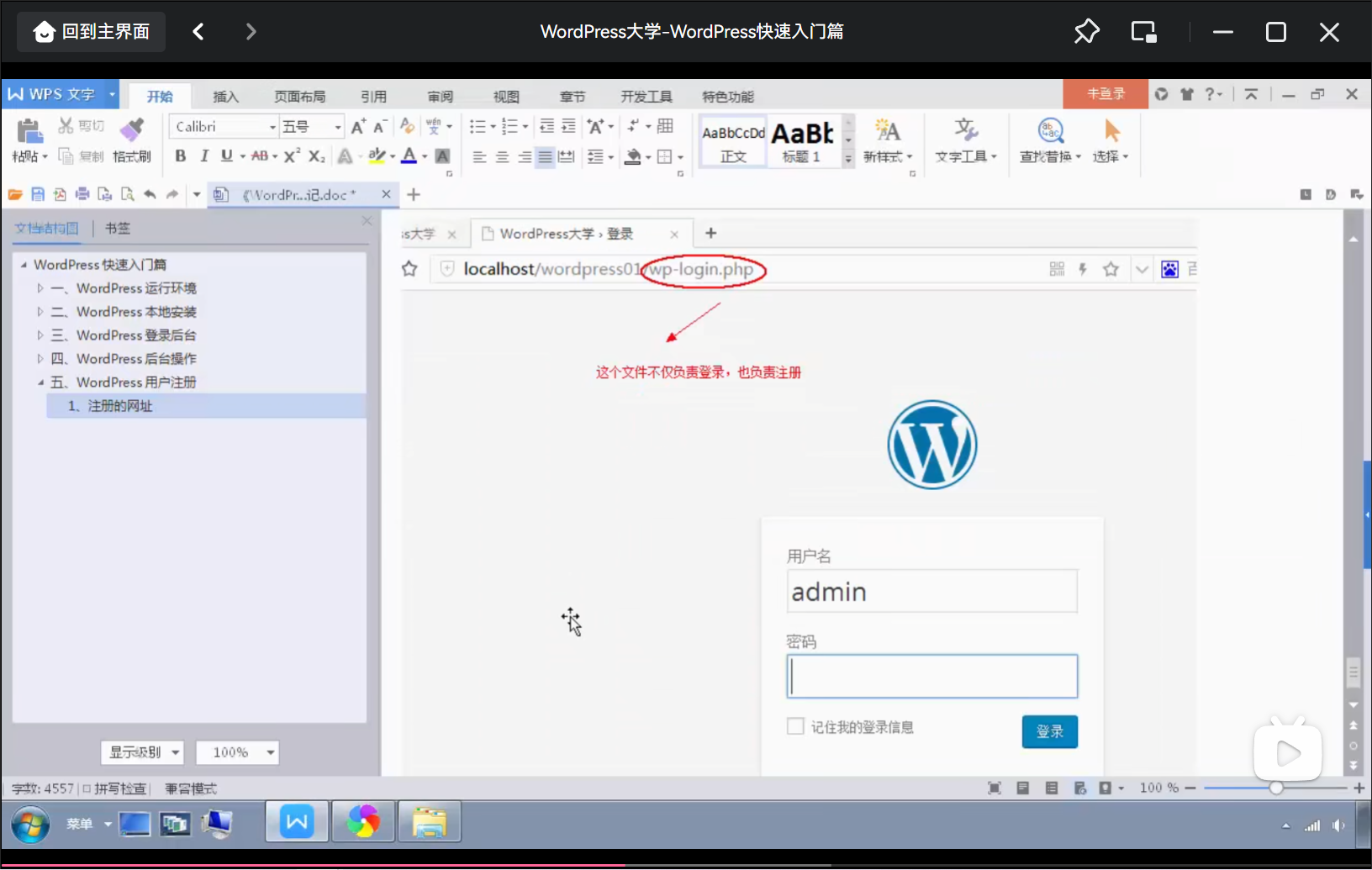Click the print icon in quick toolbar

[x=82, y=194]
